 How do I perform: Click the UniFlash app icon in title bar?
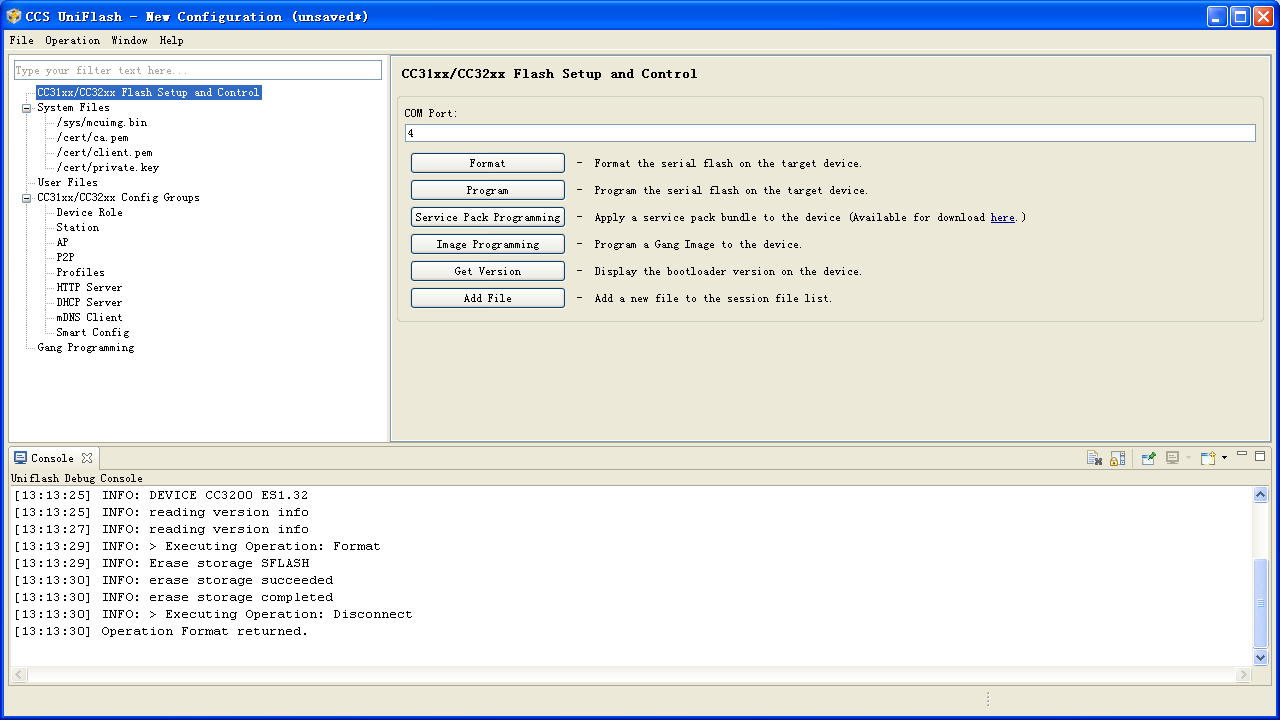click(x=14, y=16)
